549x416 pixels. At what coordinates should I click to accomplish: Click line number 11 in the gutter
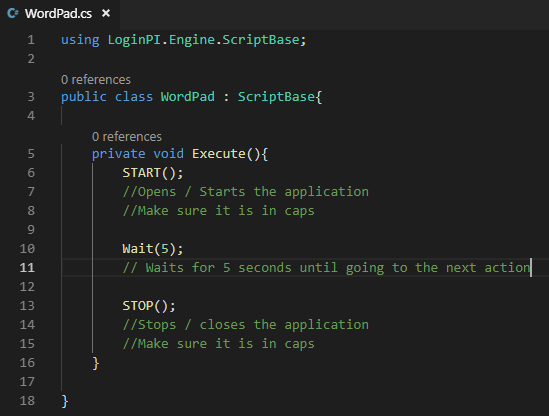(x=27, y=268)
